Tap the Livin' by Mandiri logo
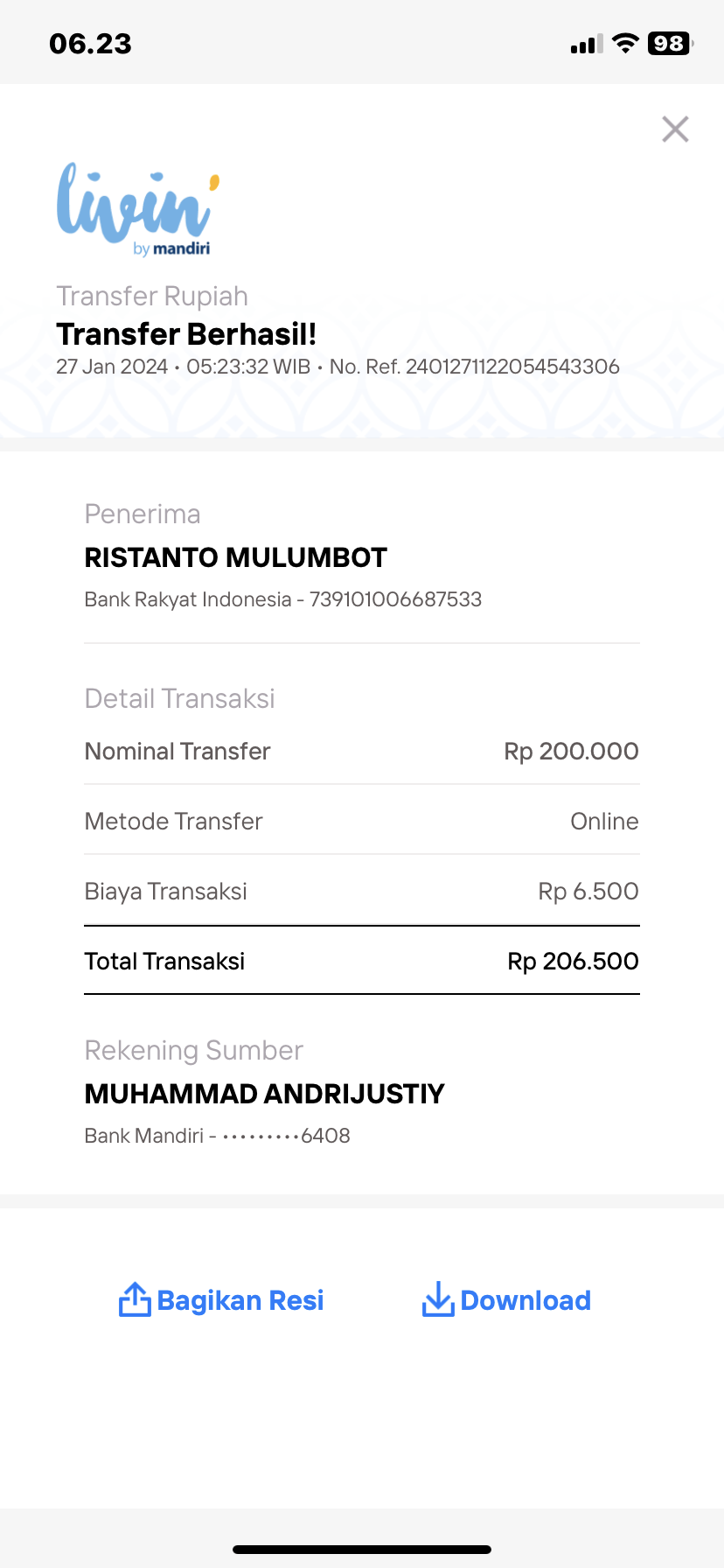The height and width of the screenshot is (1568, 724). tap(138, 210)
